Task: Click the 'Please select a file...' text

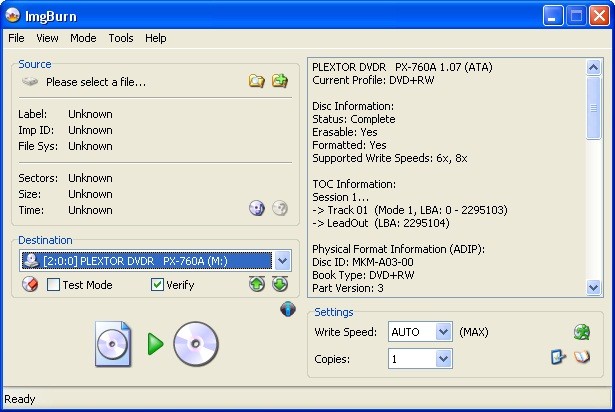Action: (96, 82)
